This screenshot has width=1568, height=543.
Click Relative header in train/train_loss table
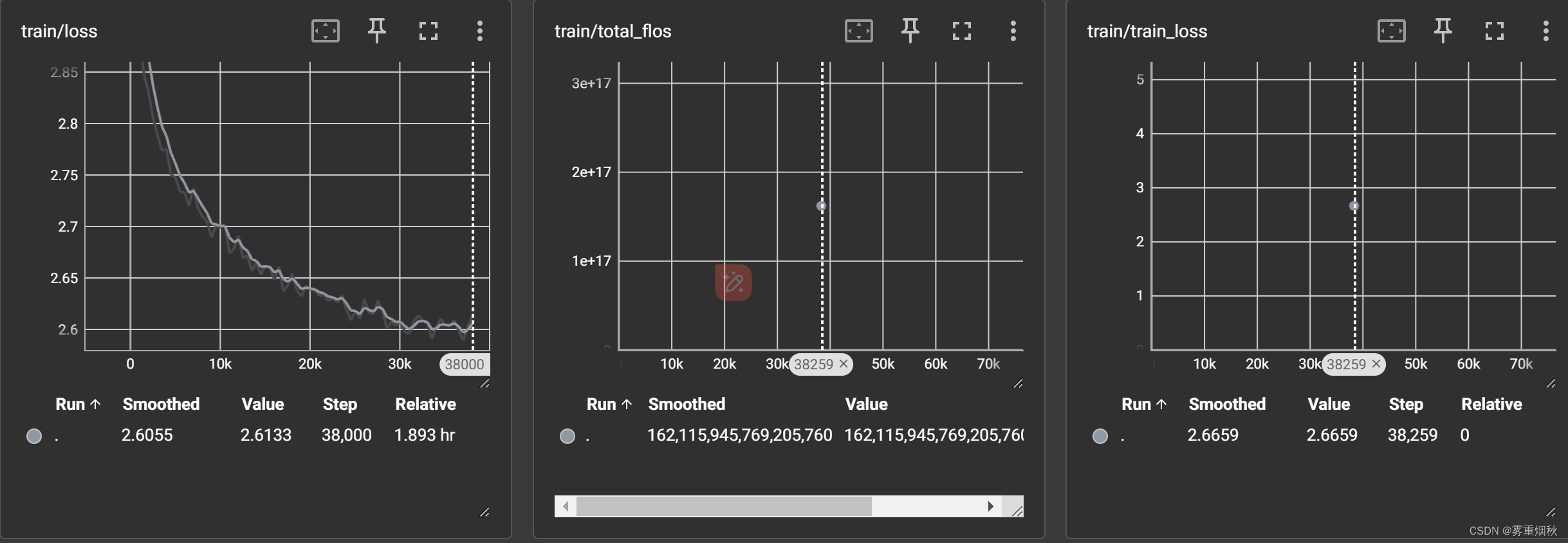coord(1491,404)
